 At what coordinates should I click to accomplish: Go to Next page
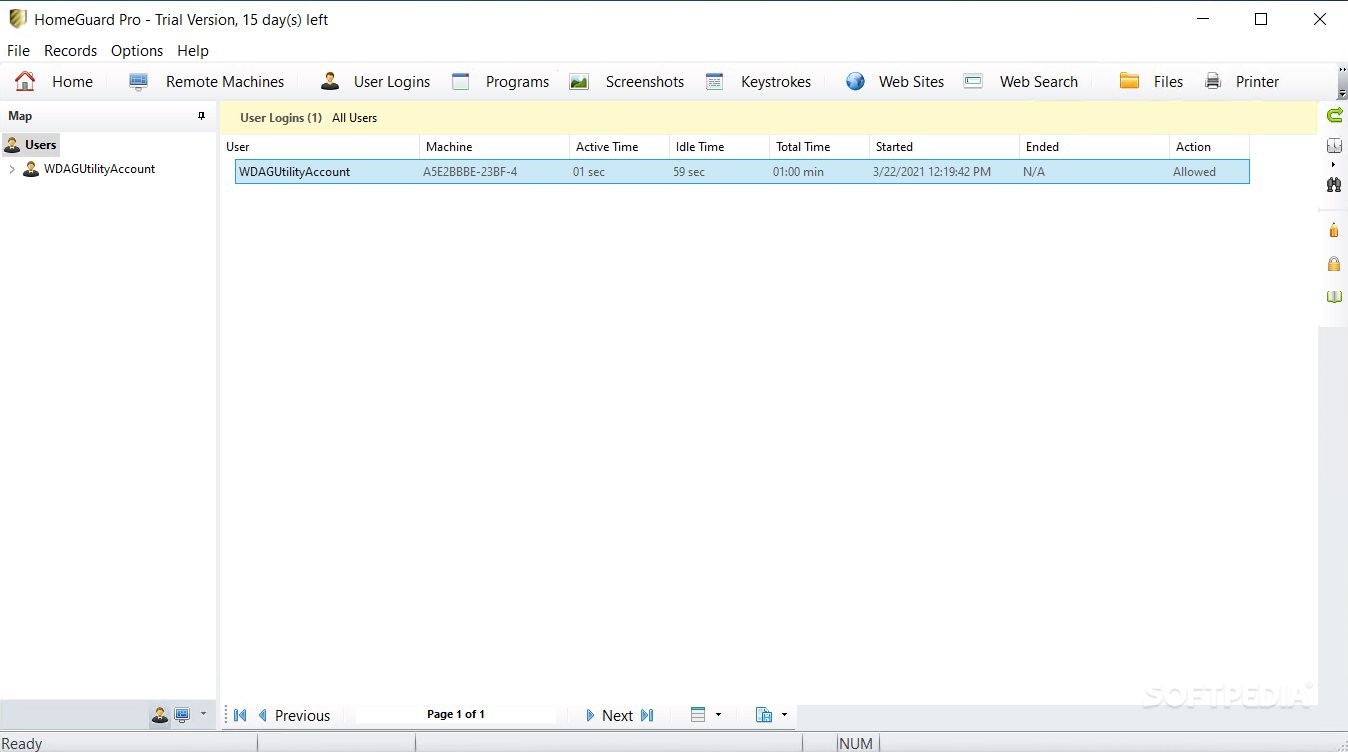[609, 715]
